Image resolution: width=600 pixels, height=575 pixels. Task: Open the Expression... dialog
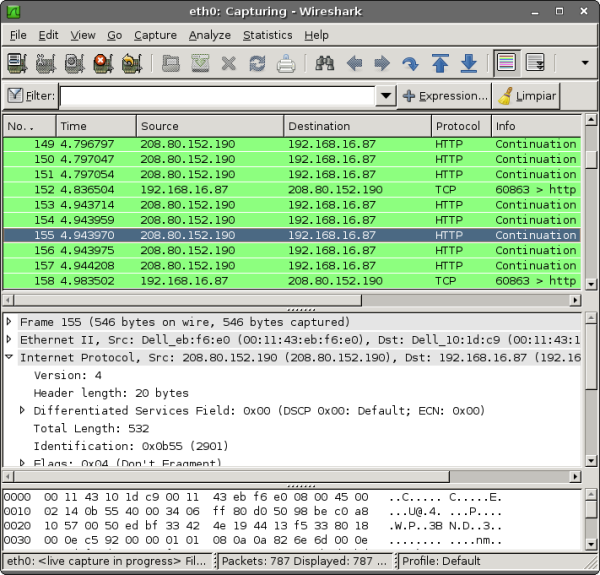coord(445,96)
